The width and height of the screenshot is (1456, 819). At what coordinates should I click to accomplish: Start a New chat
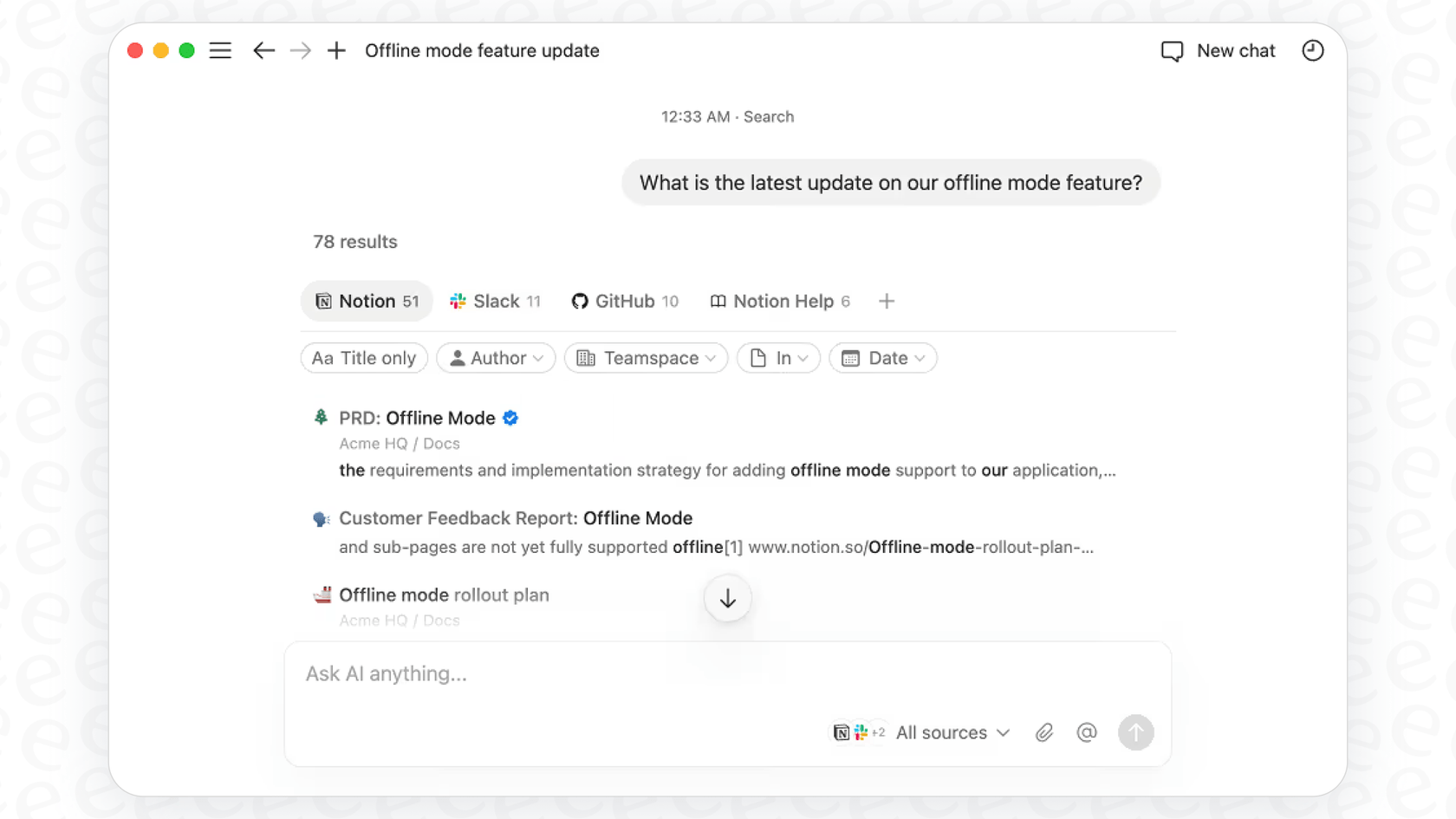click(1217, 50)
